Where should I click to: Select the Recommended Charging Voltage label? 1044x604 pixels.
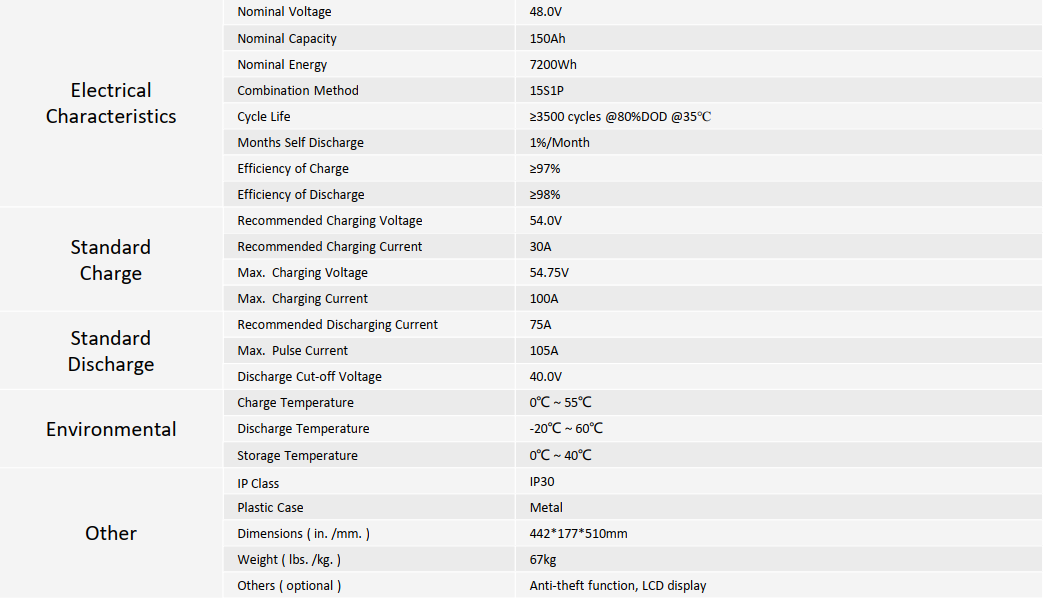coord(330,220)
